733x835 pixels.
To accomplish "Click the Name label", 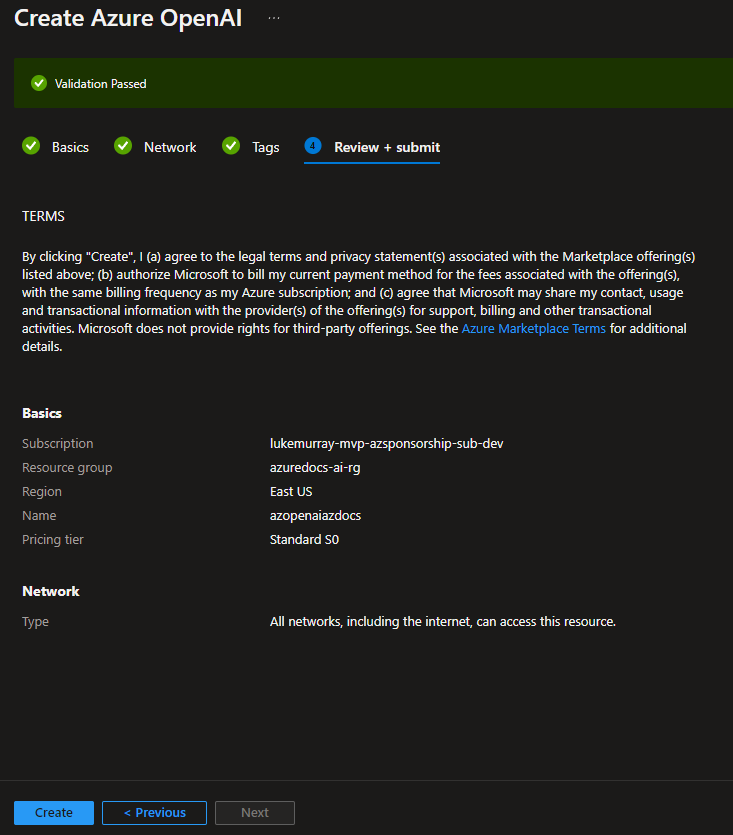I will point(39,515).
